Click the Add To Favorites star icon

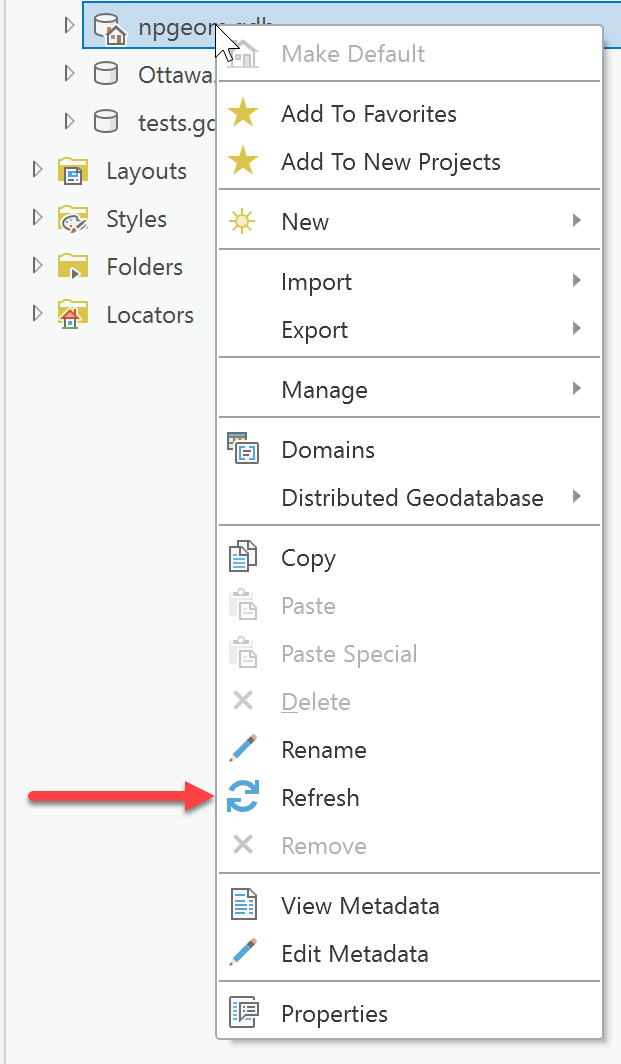pos(243,114)
